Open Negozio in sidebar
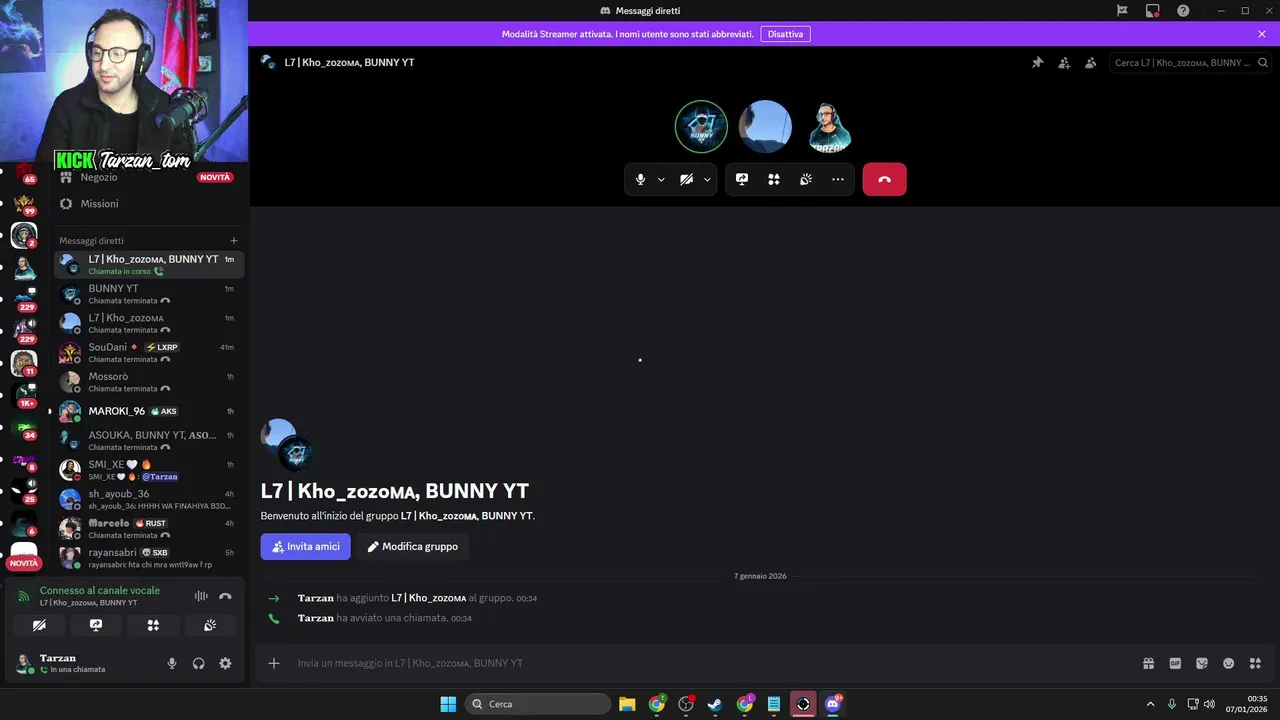Image resolution: width=1280 pixels, height=720 pixels. (148, 177)
